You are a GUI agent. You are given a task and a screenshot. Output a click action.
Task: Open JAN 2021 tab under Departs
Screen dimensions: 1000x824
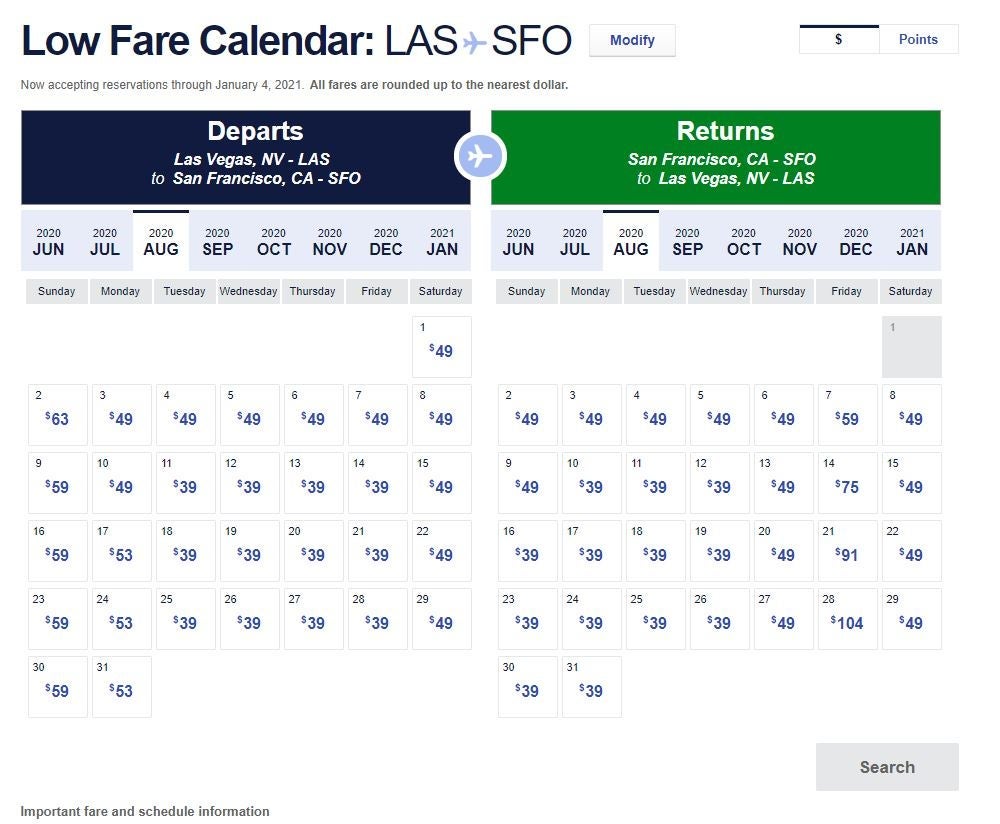[442, 242]
